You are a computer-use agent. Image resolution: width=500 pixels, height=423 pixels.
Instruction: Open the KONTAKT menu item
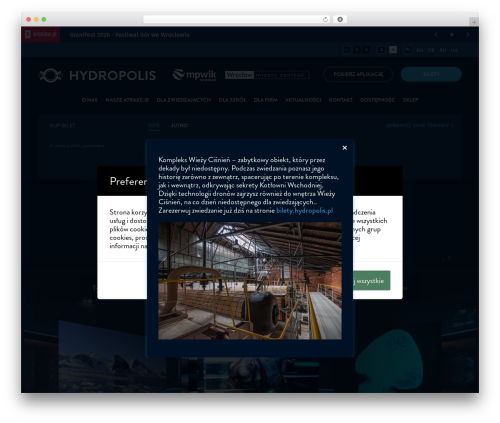tap(340, 100)
